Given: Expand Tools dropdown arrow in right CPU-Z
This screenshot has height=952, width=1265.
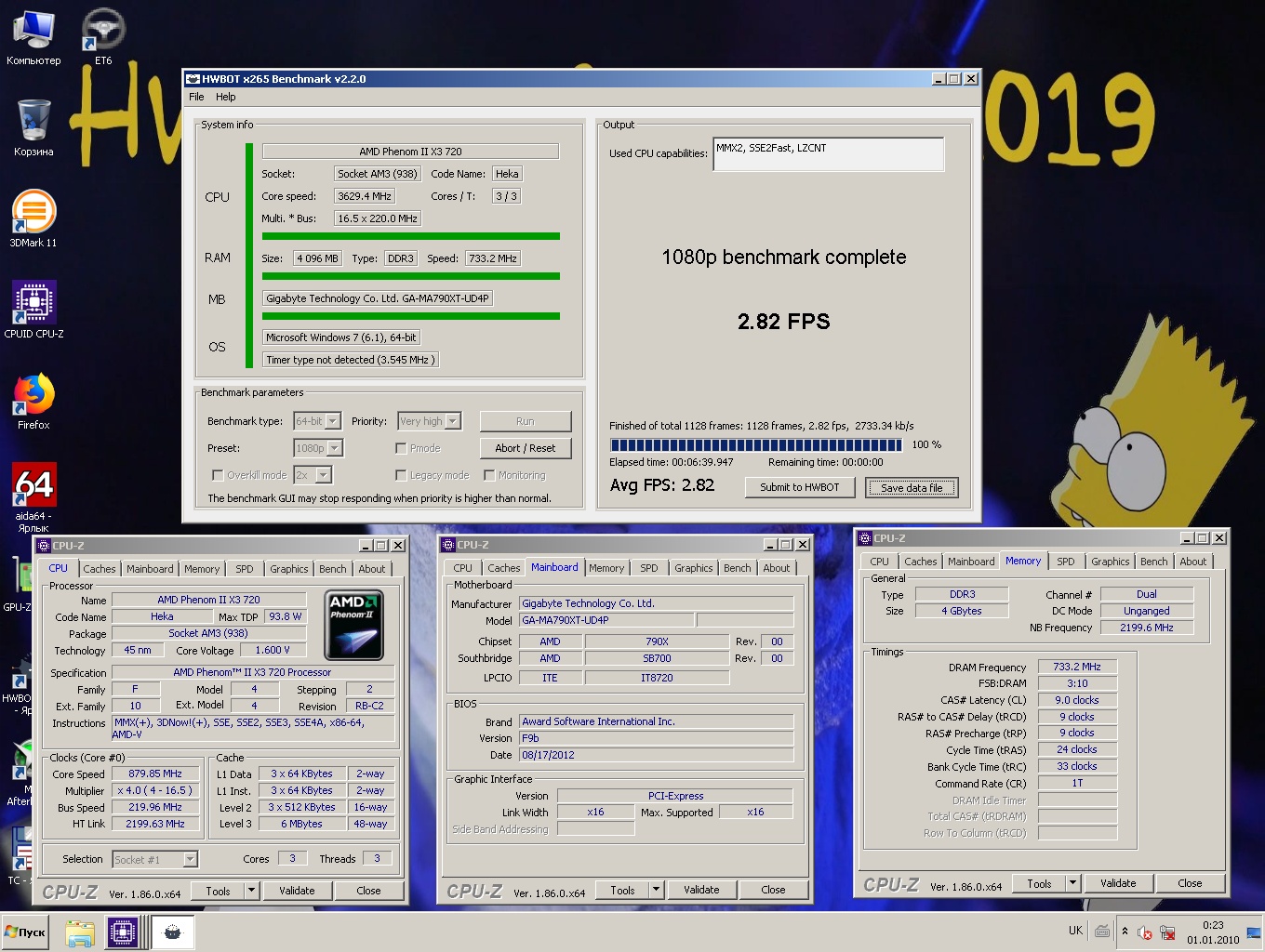Looking at the screenshot, I should click(1072, 883).
